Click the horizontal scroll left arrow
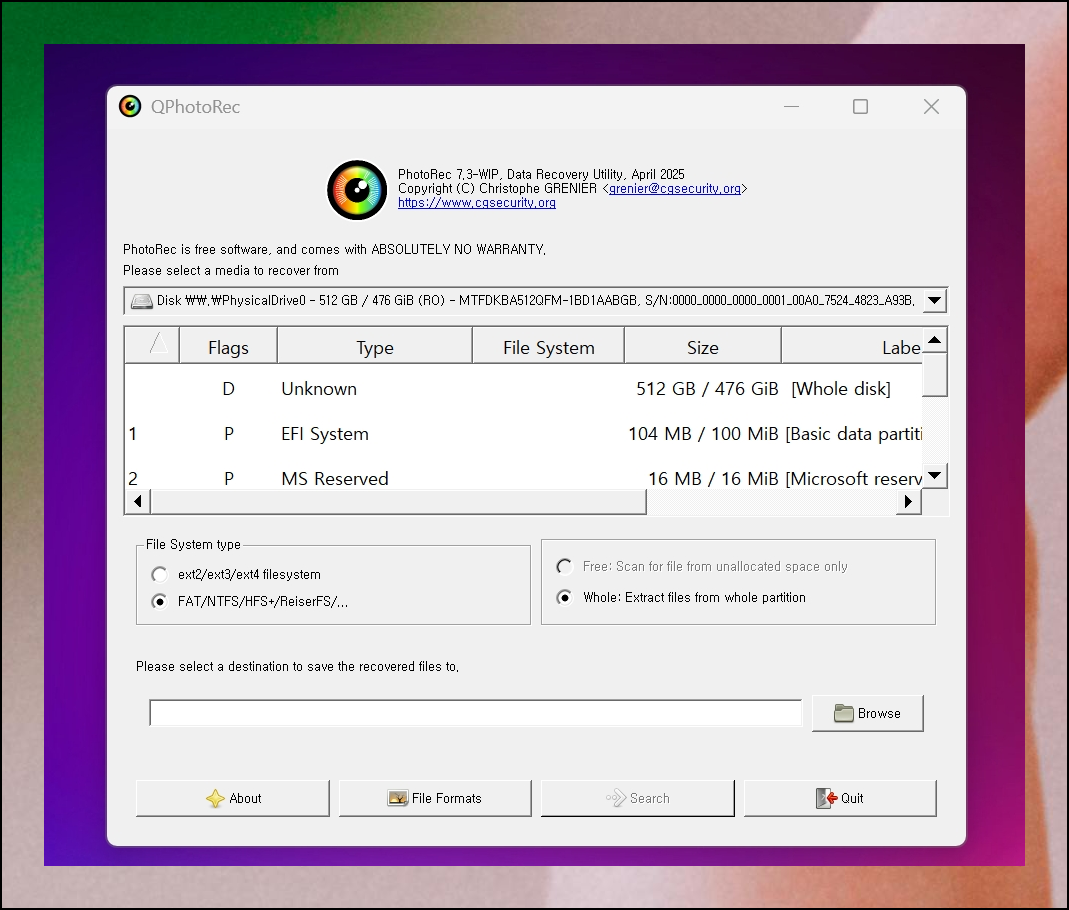This screenshot has height=910, width=1069. point(138,502)
